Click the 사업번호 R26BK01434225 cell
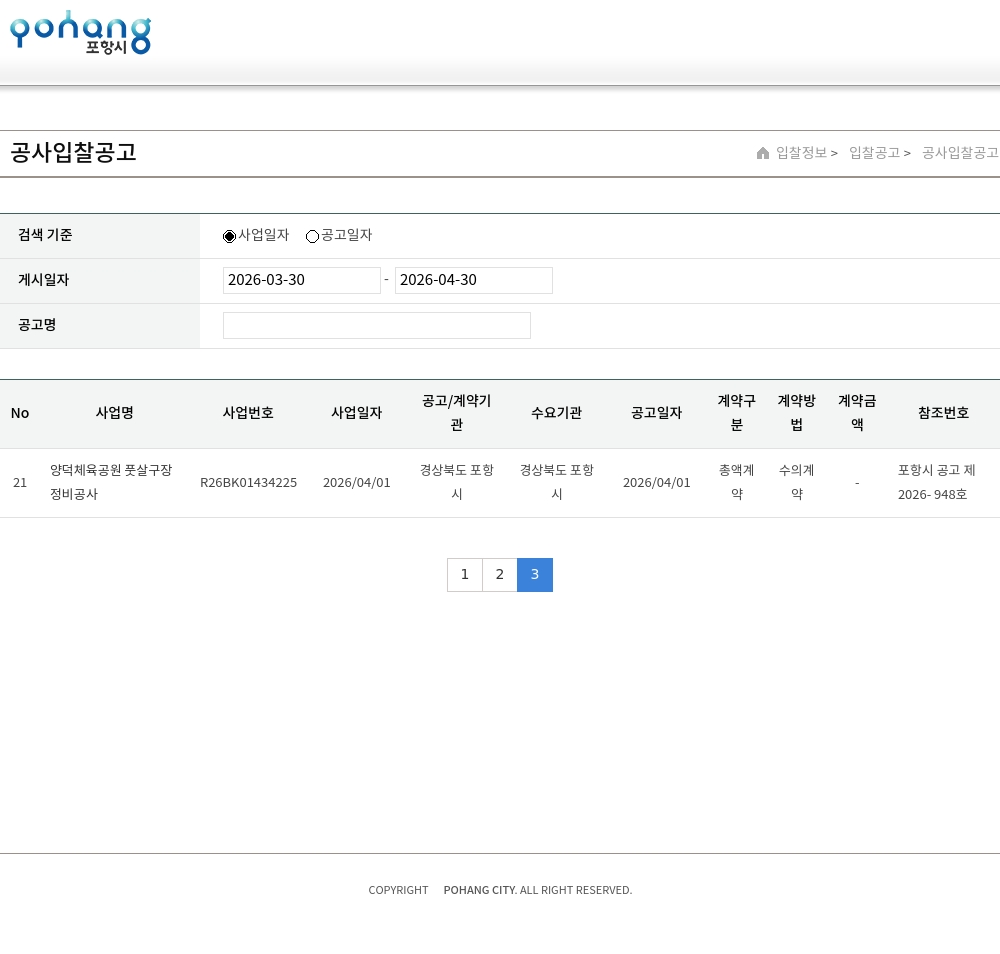Viewport: 1000px width, 954px height. coord(248,482)
